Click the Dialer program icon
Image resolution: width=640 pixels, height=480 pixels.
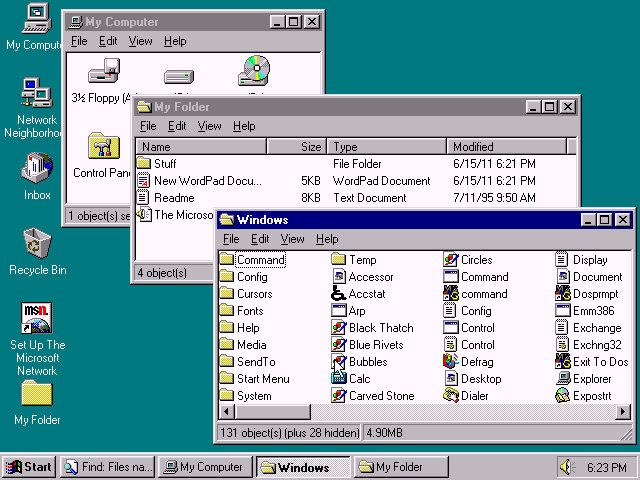[x=451, y=396]
